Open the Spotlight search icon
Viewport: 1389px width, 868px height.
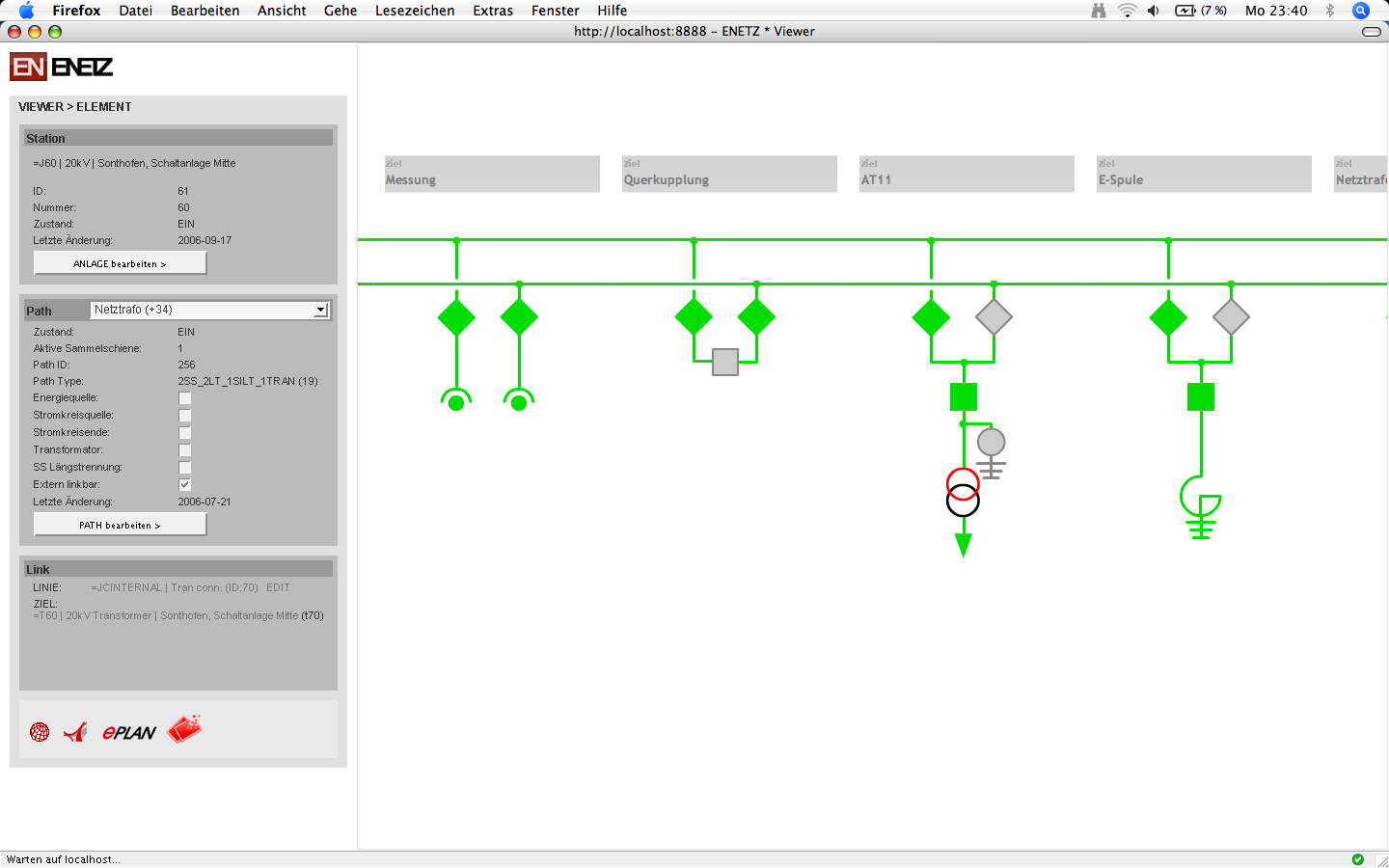(x=1361, y=11)
